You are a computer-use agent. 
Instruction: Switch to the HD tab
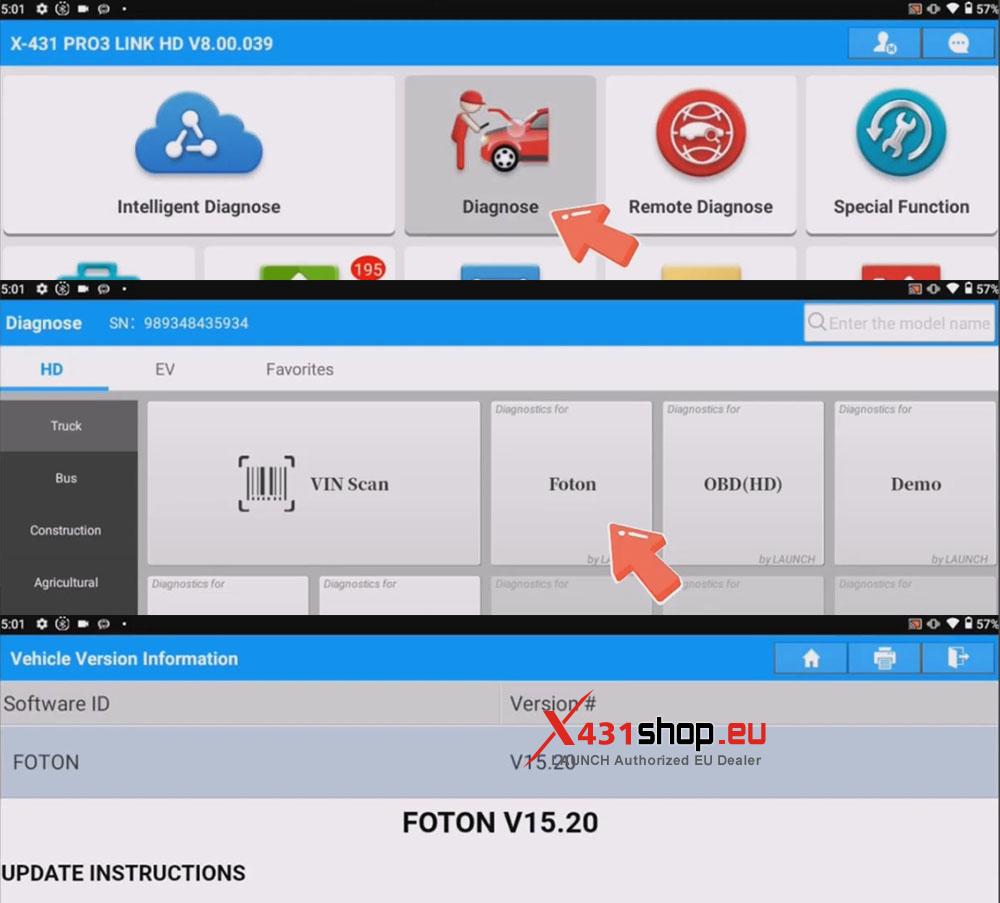(x=52, y=369)
